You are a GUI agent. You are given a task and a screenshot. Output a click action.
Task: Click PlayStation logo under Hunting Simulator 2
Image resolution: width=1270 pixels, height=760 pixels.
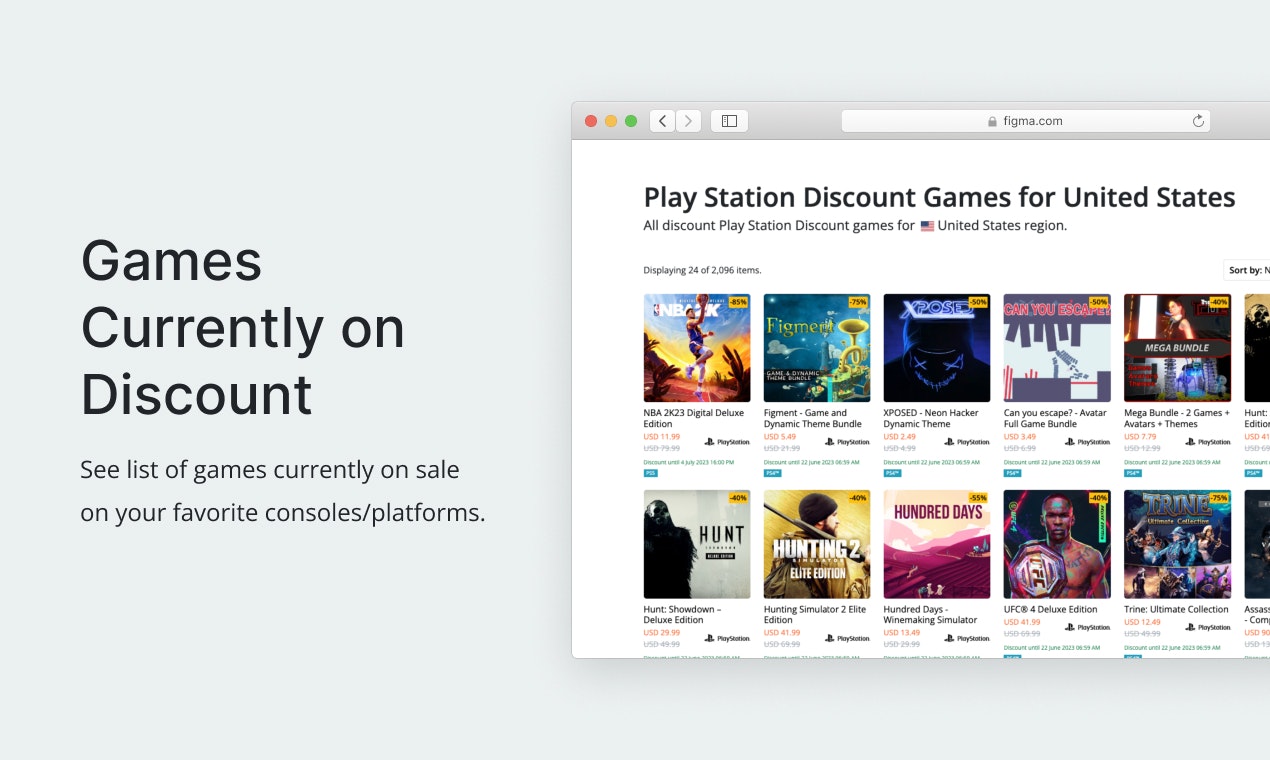pyautogui.click(x=847, y=637)
